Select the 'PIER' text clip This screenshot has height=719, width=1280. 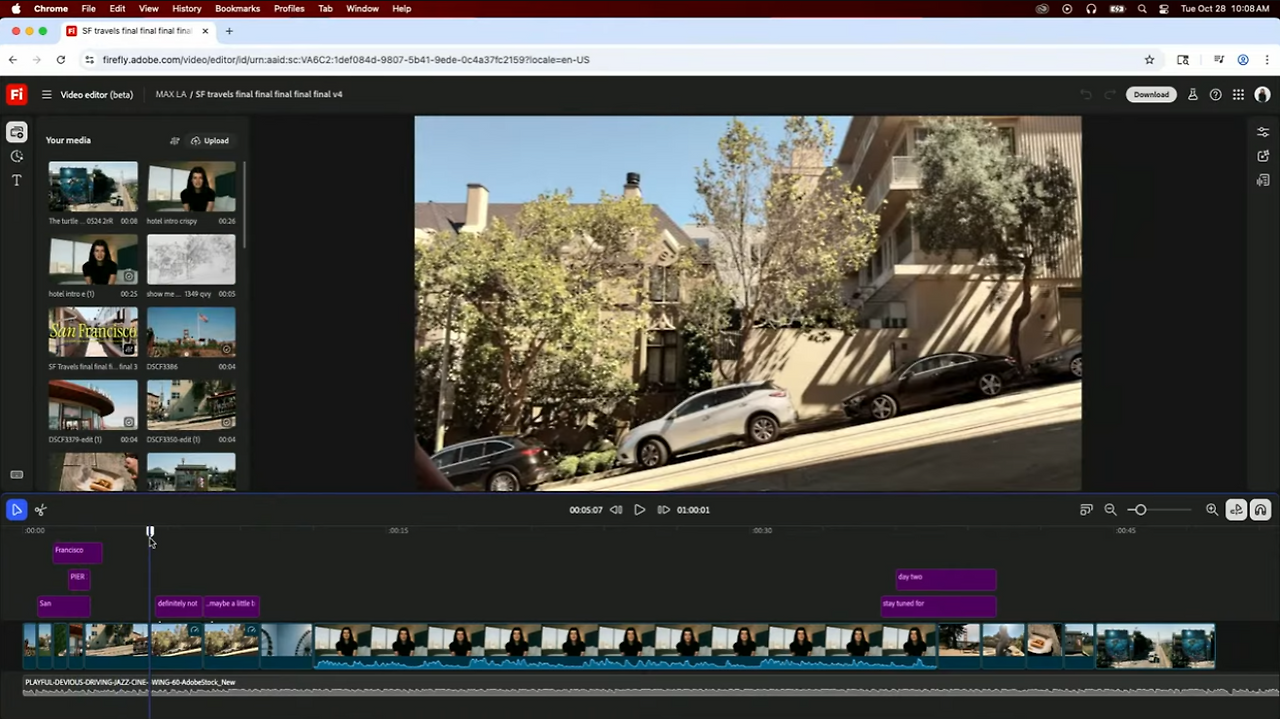tap(78, 578)
